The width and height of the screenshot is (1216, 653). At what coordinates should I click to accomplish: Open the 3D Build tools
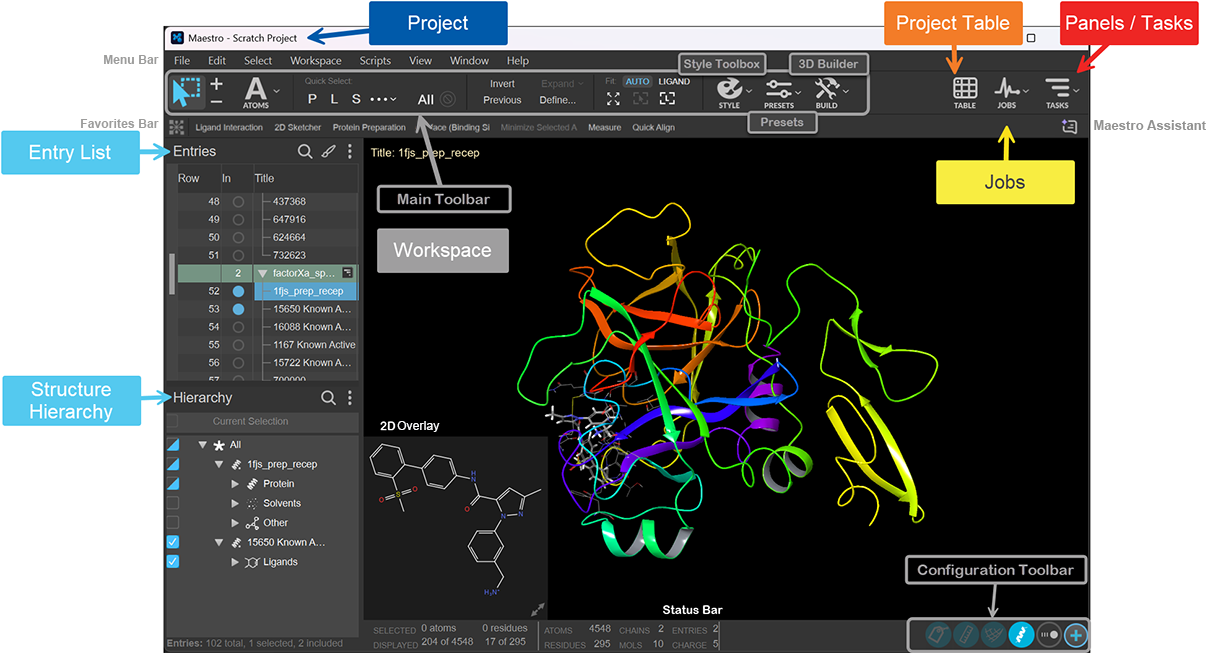pos(827,92)
